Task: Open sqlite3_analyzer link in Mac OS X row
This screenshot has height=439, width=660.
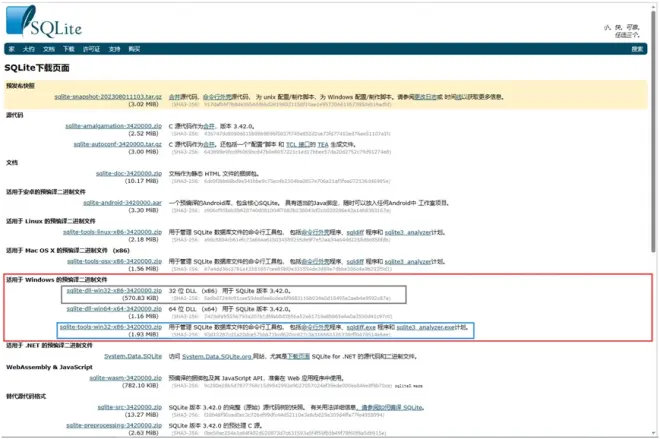Action: [x=408, y=261]
